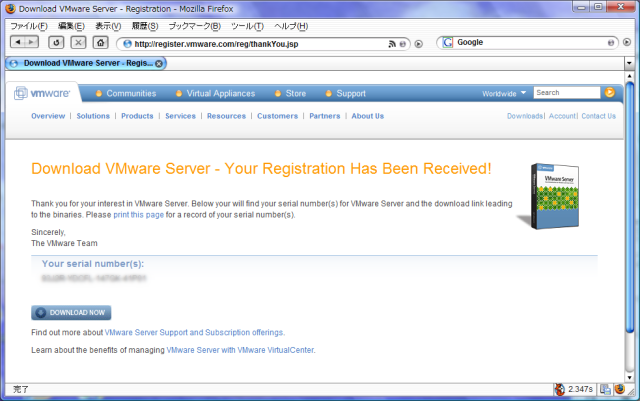Image resolution: width=640 pixels, height=401 pixels.
Task: Click the Firefox icon in status bar
Action: pos(620,389)
